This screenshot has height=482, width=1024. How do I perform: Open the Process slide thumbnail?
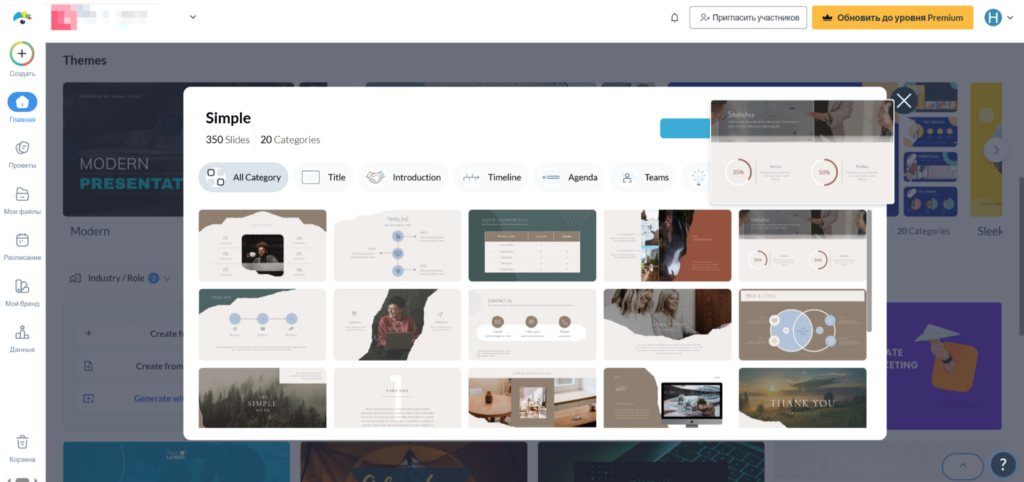coord(263,325)
